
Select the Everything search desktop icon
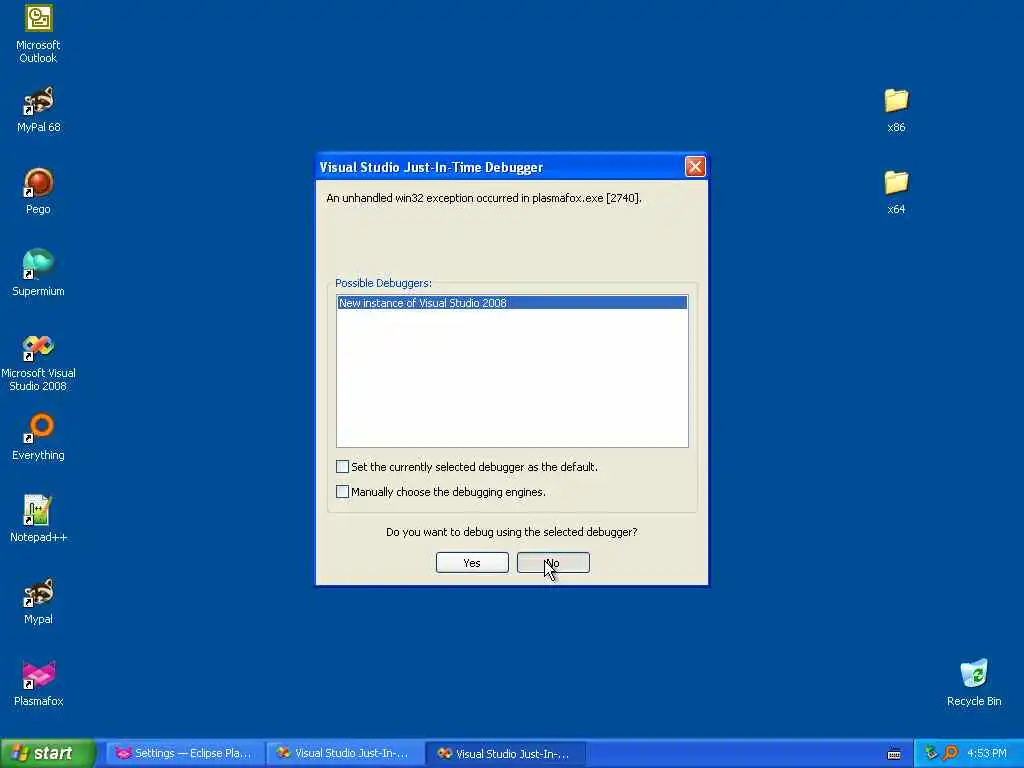pos(38,437)
